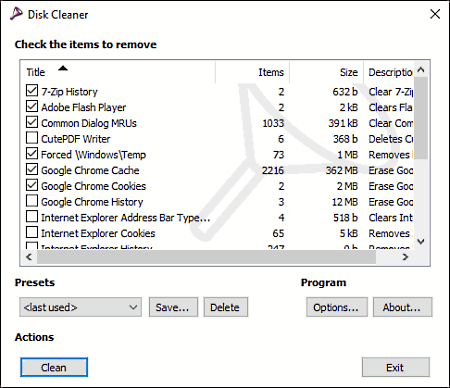Toggle Internet Explorer Cookies checkbox
The image size is (450, 388).
[32, 232]
